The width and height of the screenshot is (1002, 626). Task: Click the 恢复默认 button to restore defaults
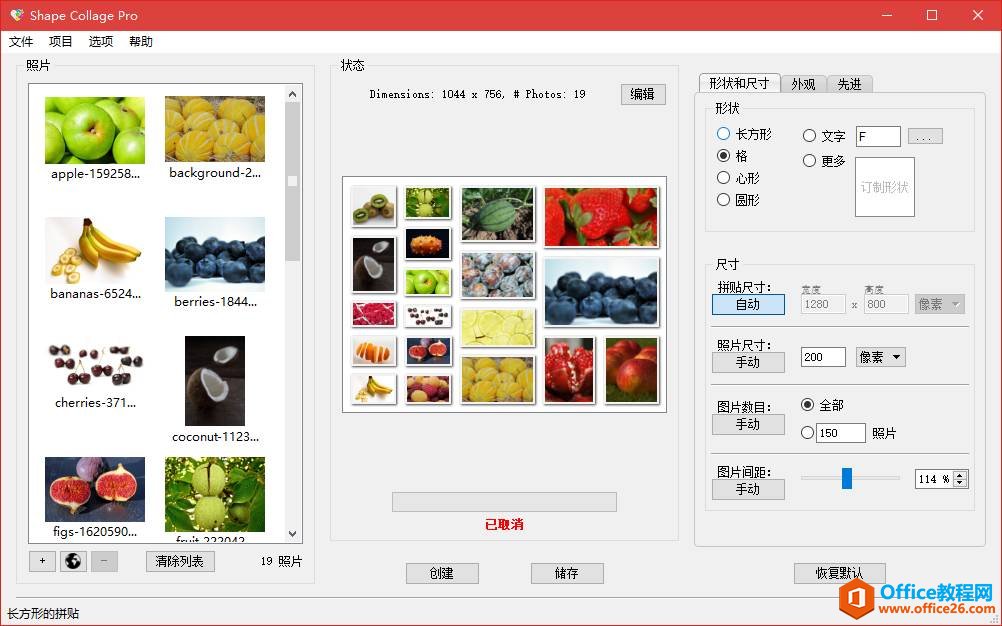[x=840, y=573]
